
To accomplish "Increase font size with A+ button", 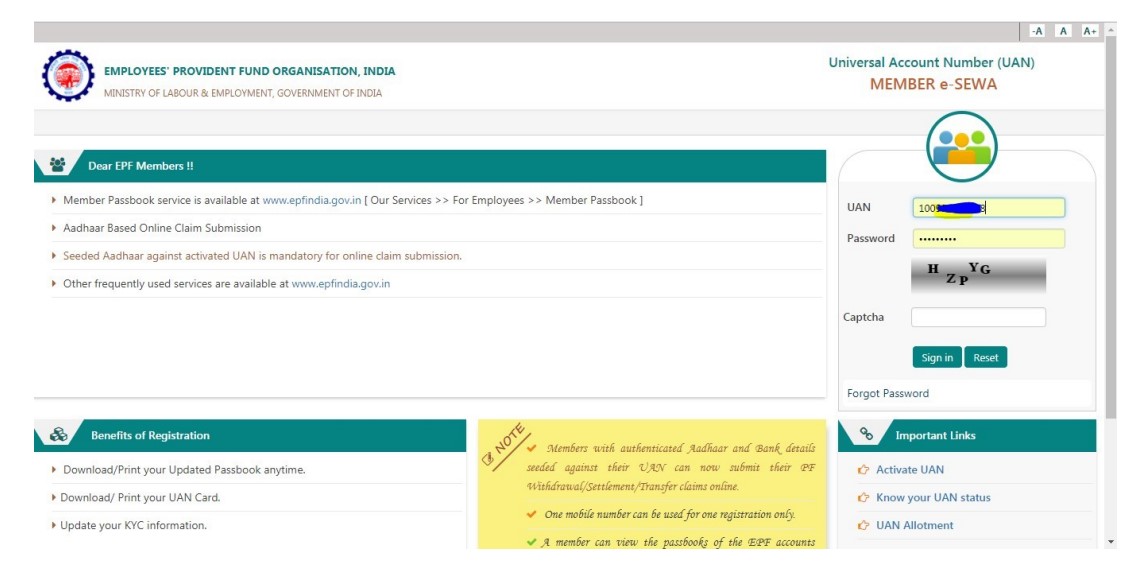I will click(1089, 31).
